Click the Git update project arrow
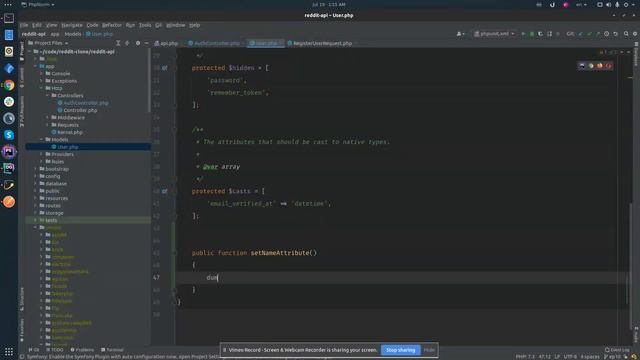 [x=580, y=34]
